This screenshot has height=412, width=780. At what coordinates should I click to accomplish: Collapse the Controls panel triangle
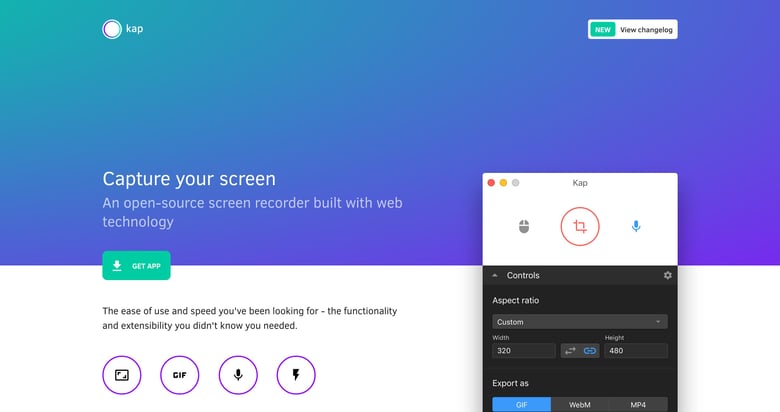pos(494,275)
